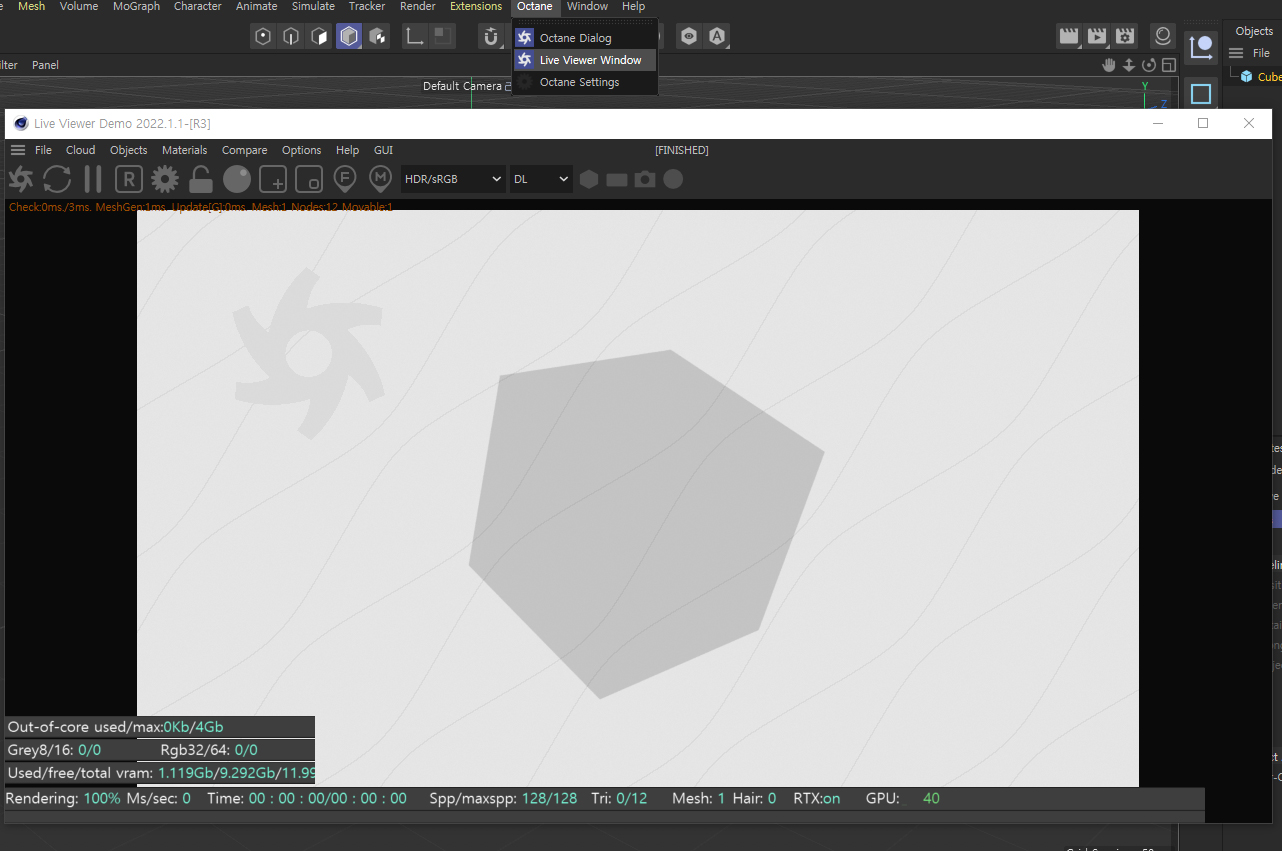Click the round sphere icon beside render icons
Screen dimensions: 1282x851
pyautogui.click(x=1163, y=37)
